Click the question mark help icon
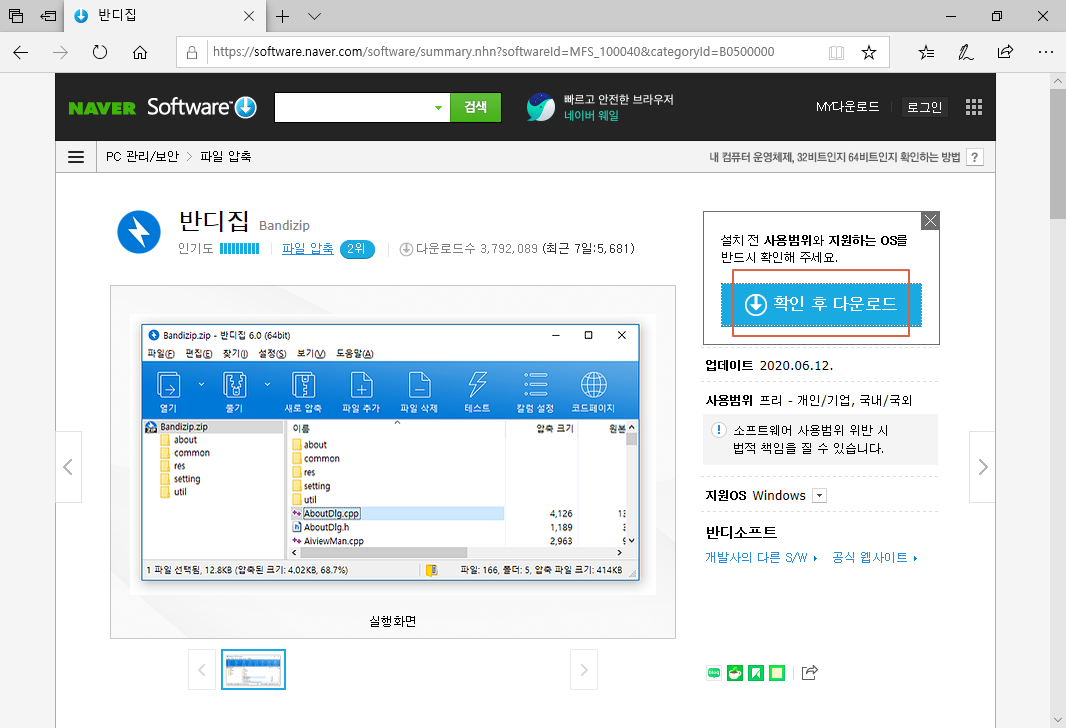This screenshot has height=728, width=1066. tap(975, 157)
